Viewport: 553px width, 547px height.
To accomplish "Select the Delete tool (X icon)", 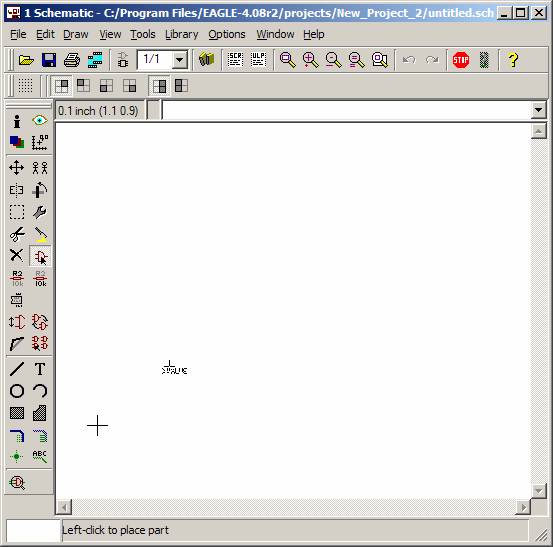I will 17,255.
